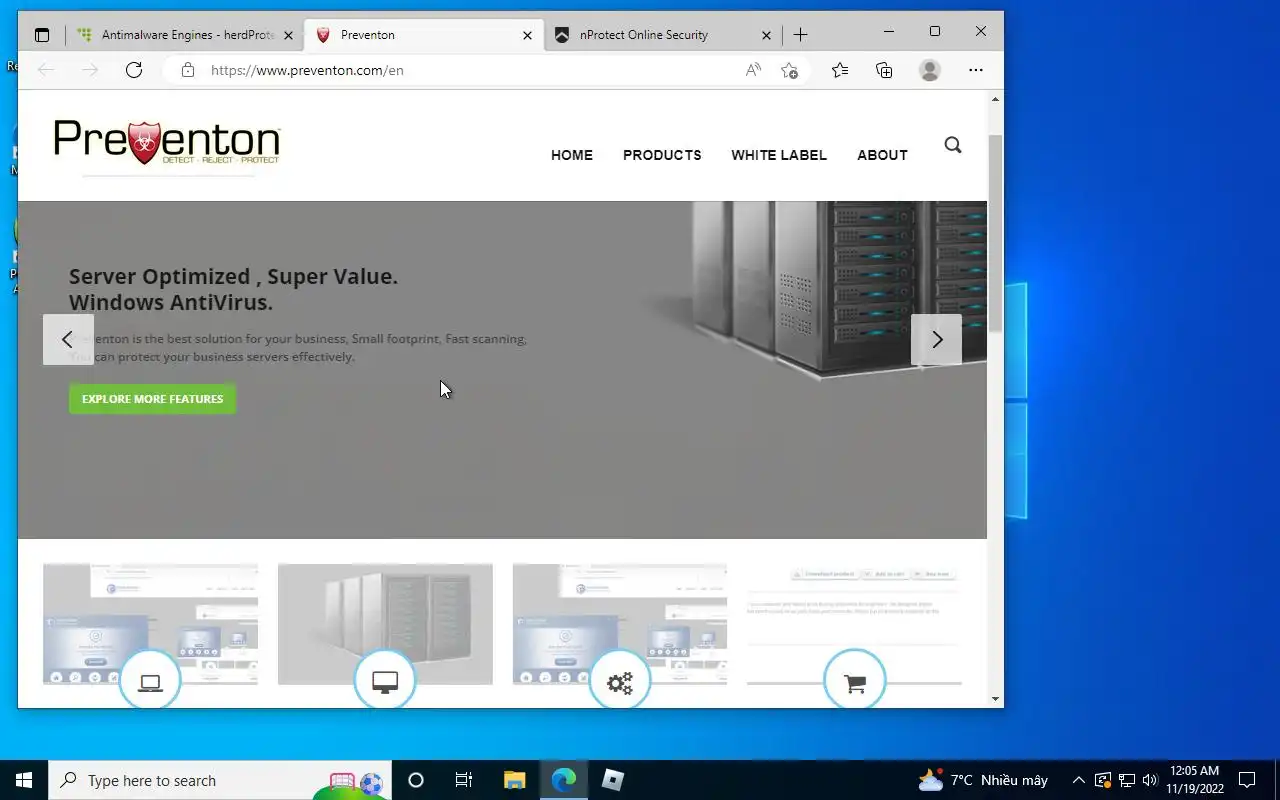Click Microsoft Edge taskbar icon
Viewport: 1280px width, 800px height.
point(564,780)
